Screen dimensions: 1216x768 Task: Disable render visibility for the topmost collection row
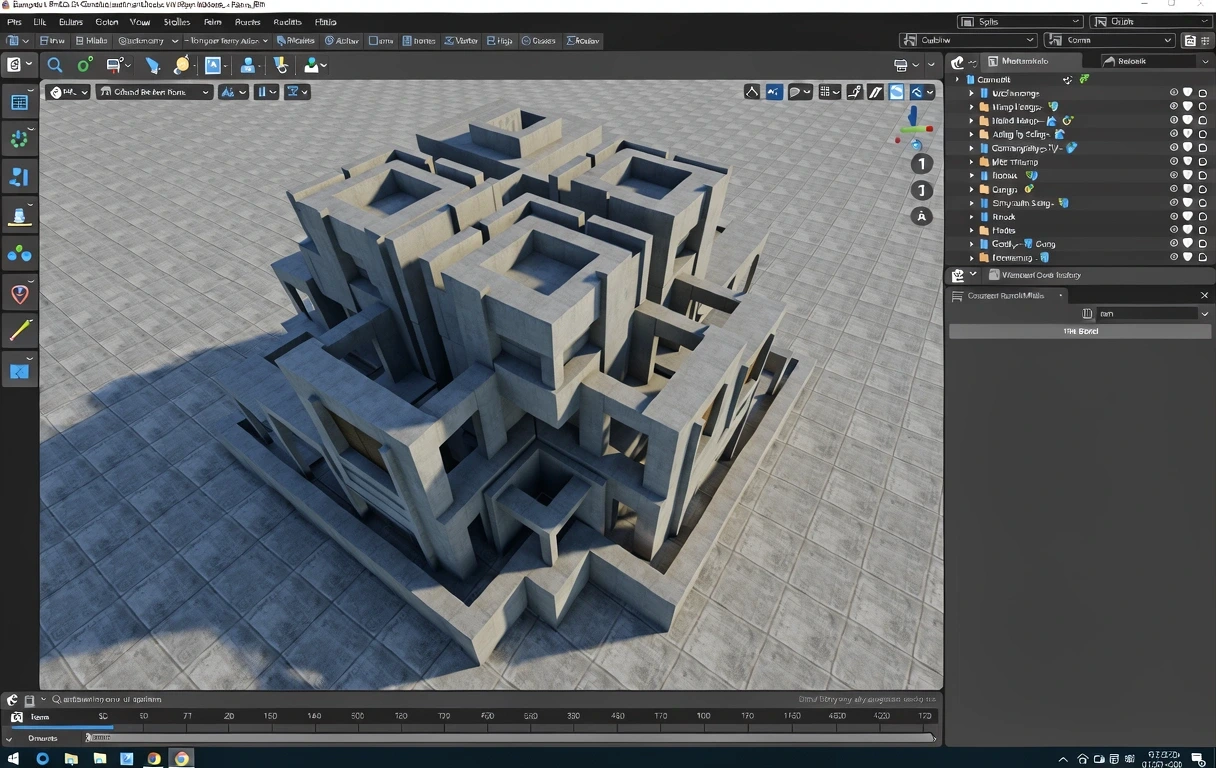click(1203, 93)
